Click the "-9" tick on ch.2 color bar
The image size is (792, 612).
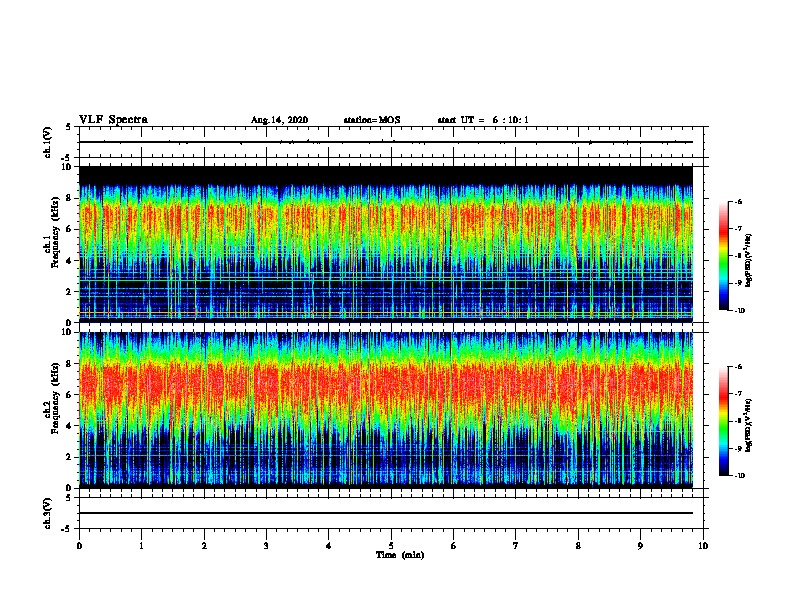738,448
